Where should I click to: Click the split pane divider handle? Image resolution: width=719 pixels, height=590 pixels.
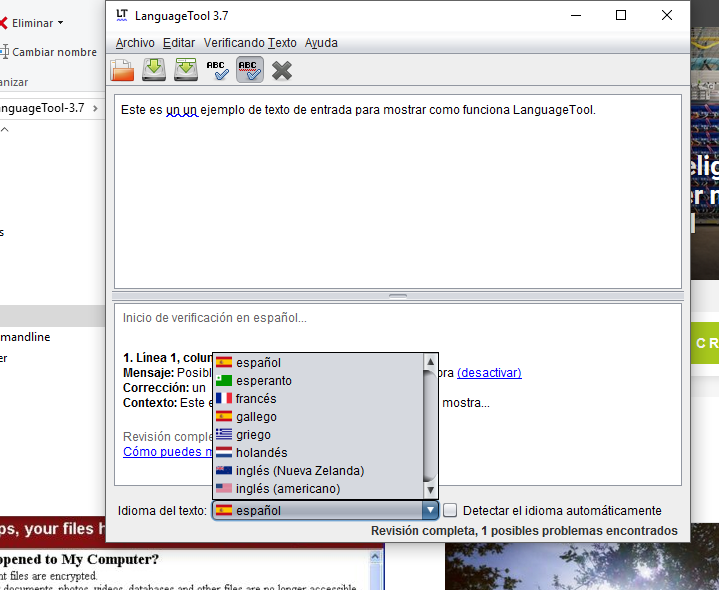pos(398,296)
